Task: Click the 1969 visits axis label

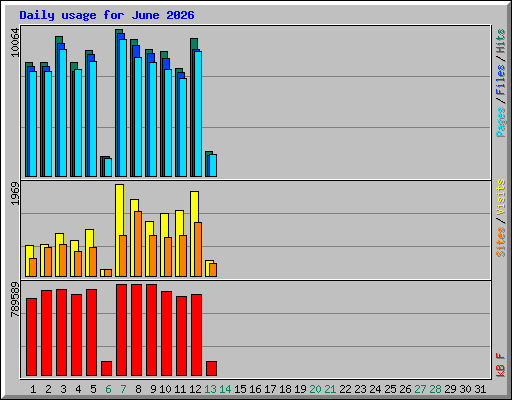Action: [15, 194]
